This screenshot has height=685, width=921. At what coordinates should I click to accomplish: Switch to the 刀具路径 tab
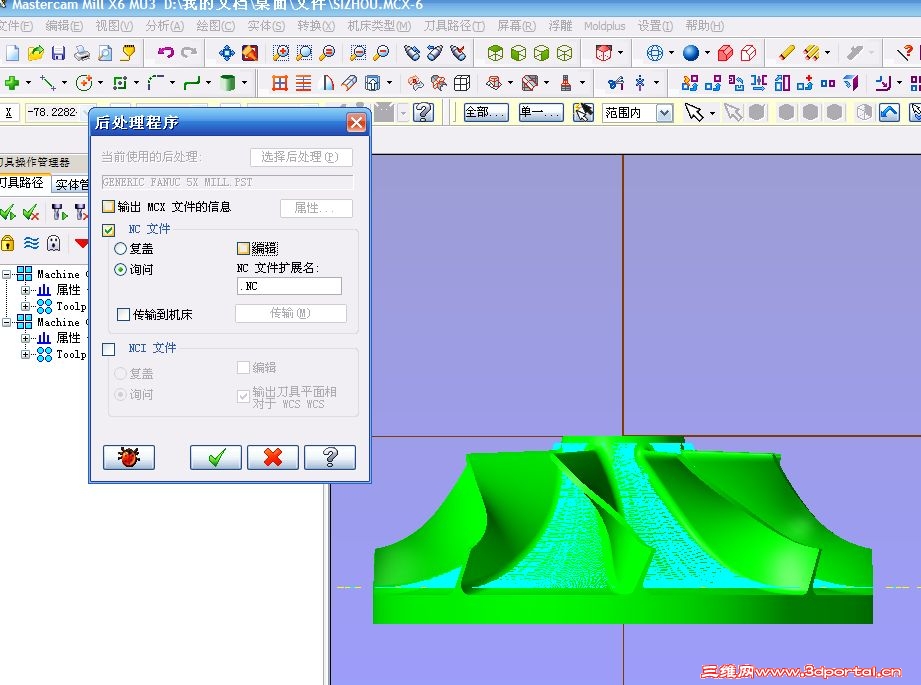tap(23, 183)
